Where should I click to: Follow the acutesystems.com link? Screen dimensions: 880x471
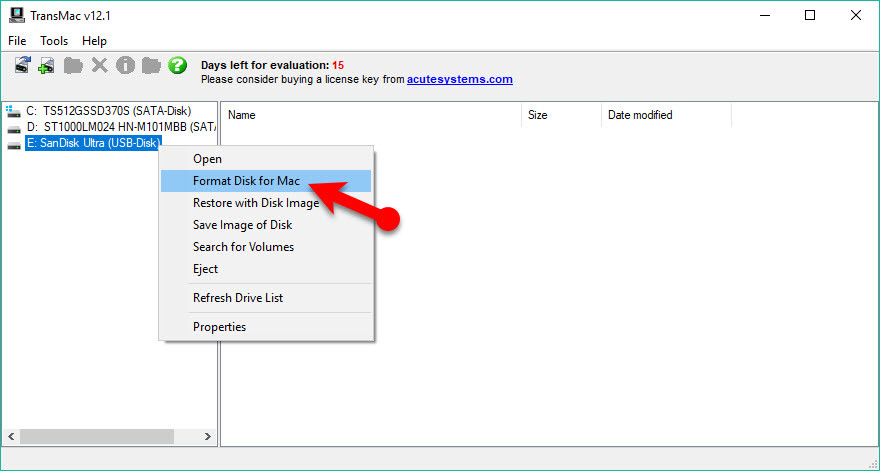coord(460,79)
